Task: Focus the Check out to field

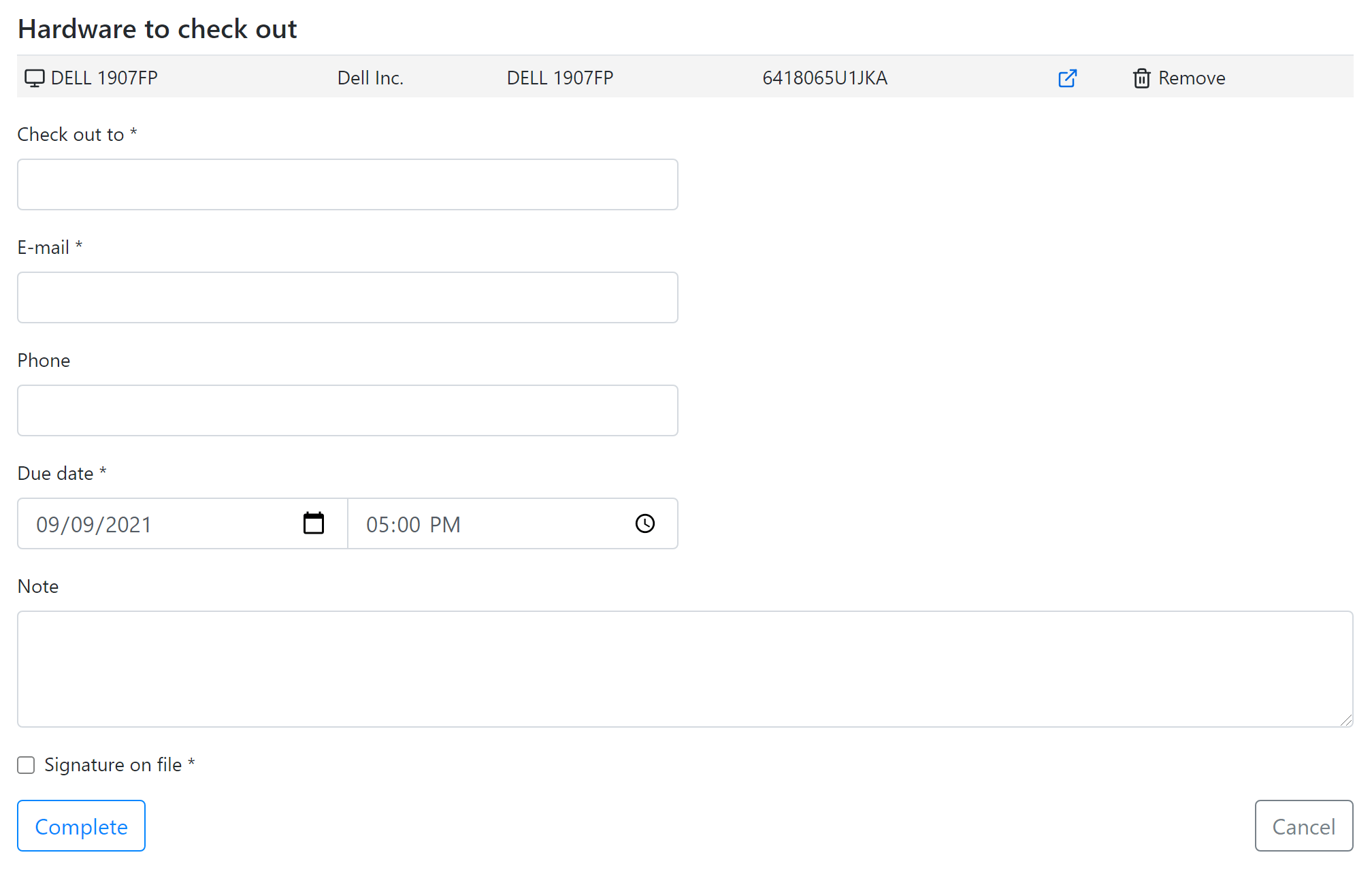Action: tap(347, 184)
